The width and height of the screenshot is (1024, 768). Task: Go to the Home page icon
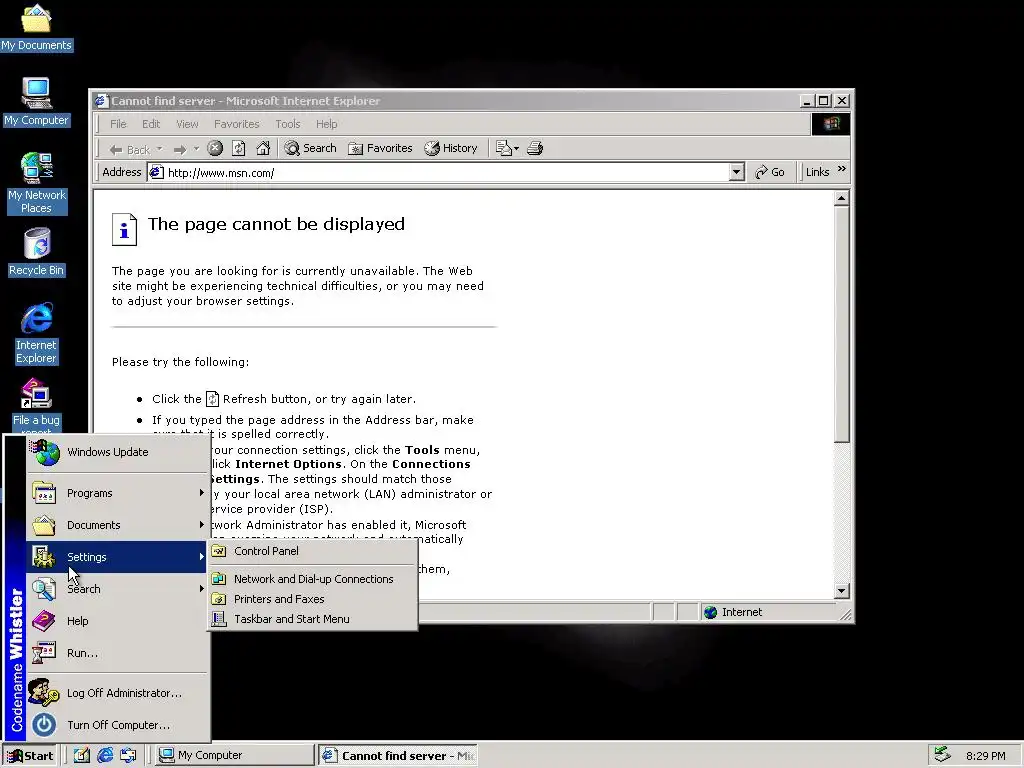(x=263, y=148)
